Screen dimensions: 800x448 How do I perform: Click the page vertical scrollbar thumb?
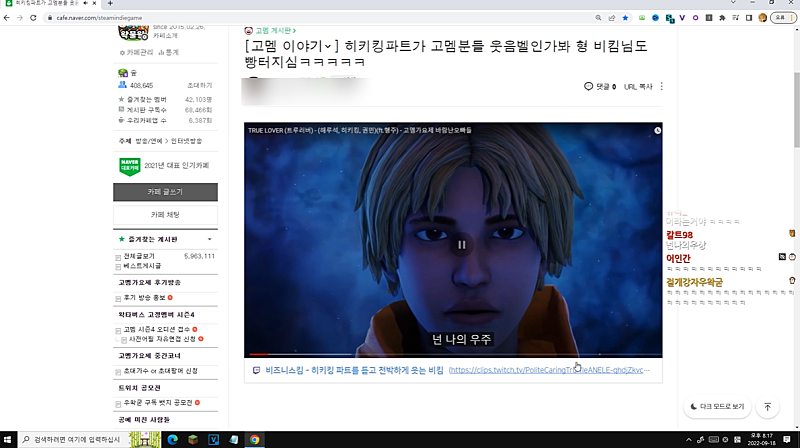tap(796, 109)
